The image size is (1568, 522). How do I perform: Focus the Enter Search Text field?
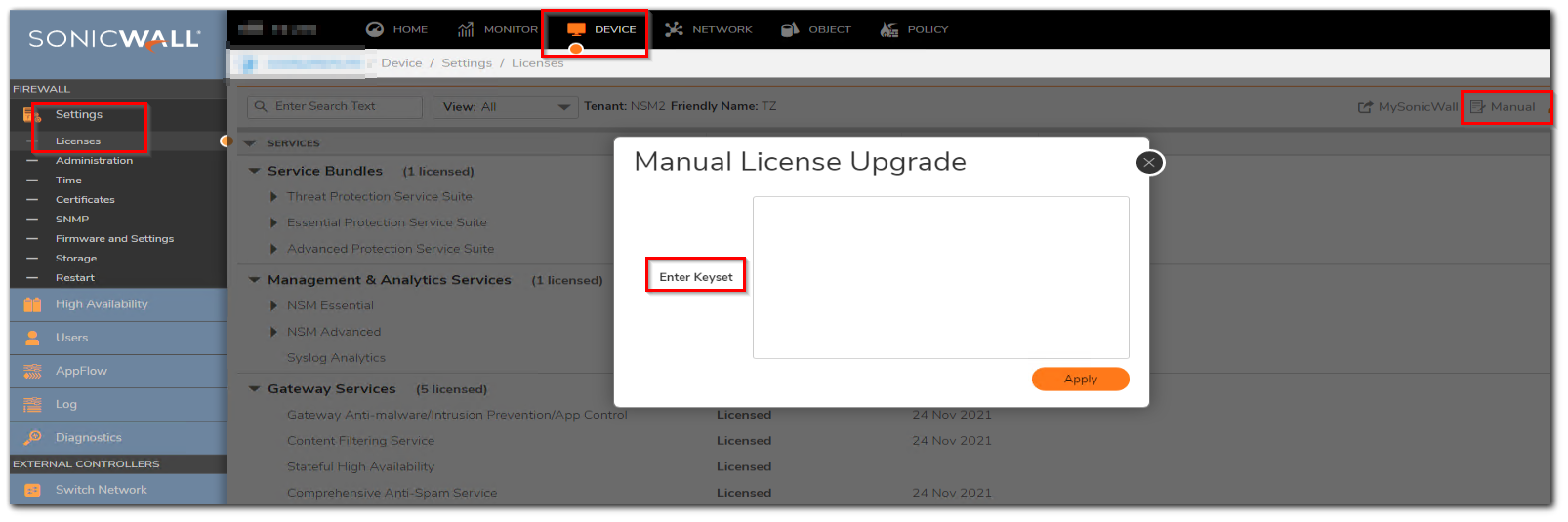(x=335, y=107)
